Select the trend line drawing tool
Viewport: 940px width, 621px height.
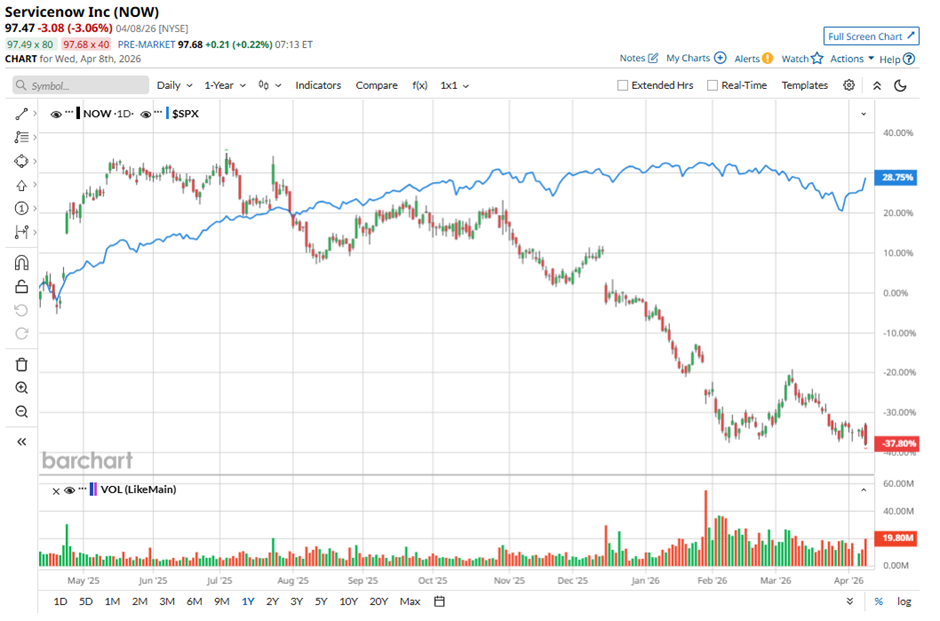coord(22,114)
